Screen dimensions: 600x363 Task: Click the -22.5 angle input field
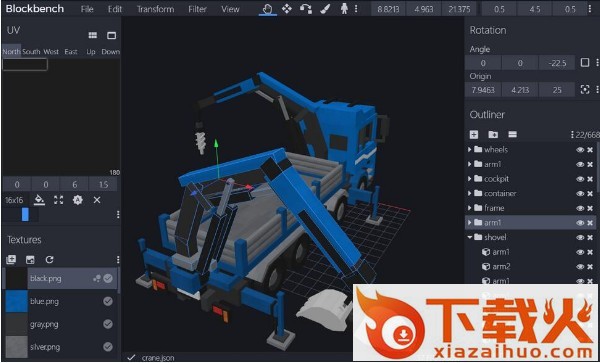[x=557, y=63]
